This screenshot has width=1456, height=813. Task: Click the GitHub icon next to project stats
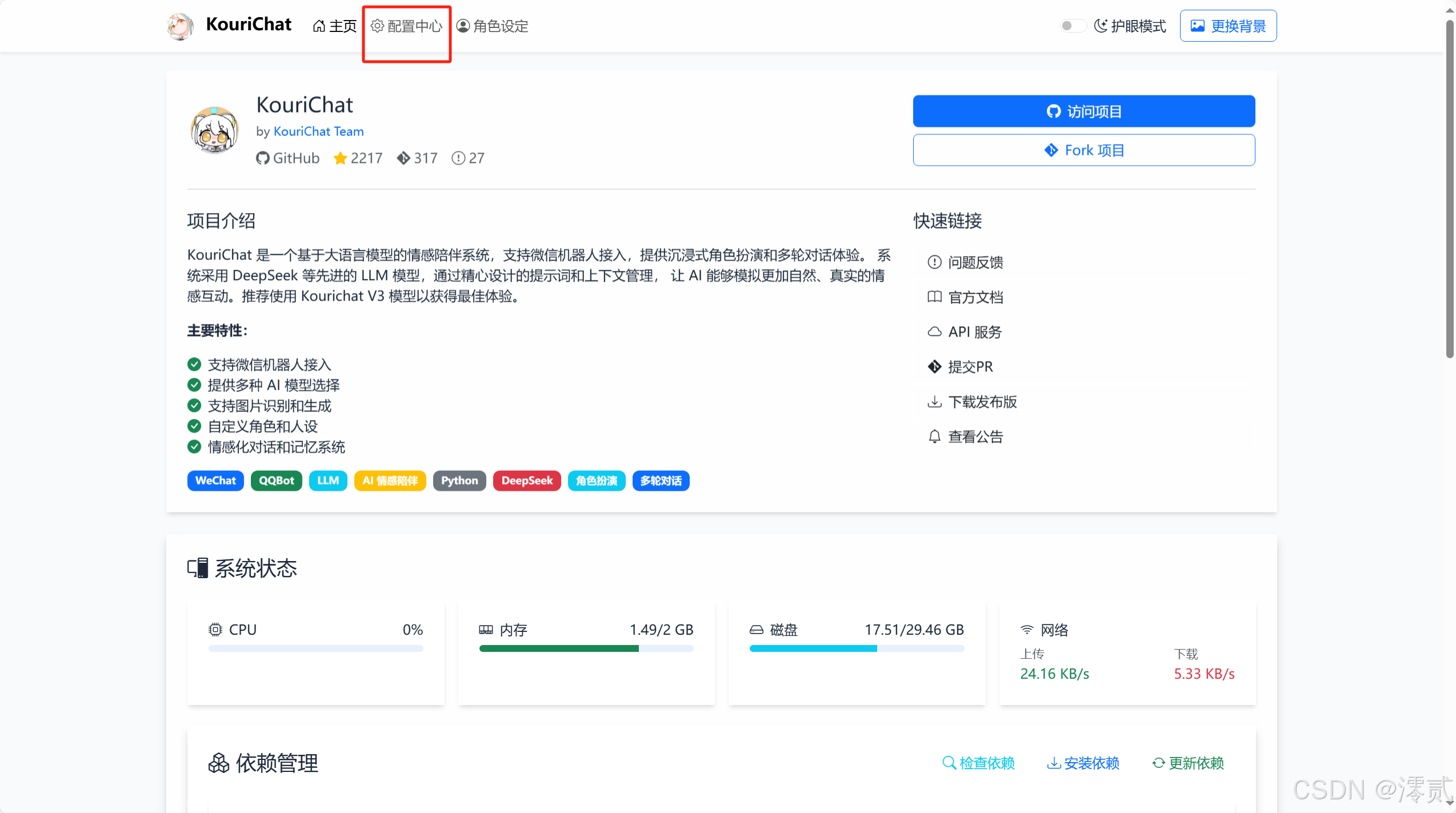click(x=263, y=158)
